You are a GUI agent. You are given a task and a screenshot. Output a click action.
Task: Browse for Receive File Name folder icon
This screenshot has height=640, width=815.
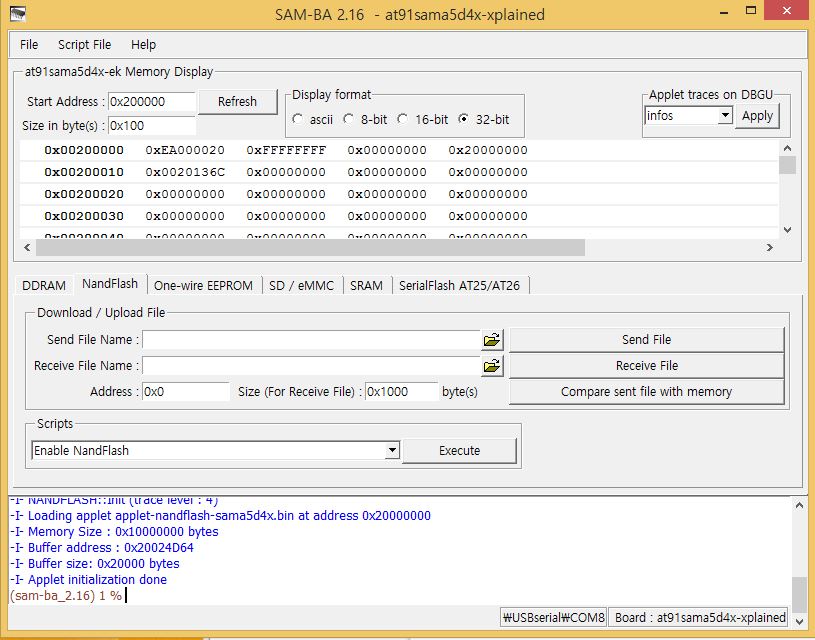(x=491, y=366)
